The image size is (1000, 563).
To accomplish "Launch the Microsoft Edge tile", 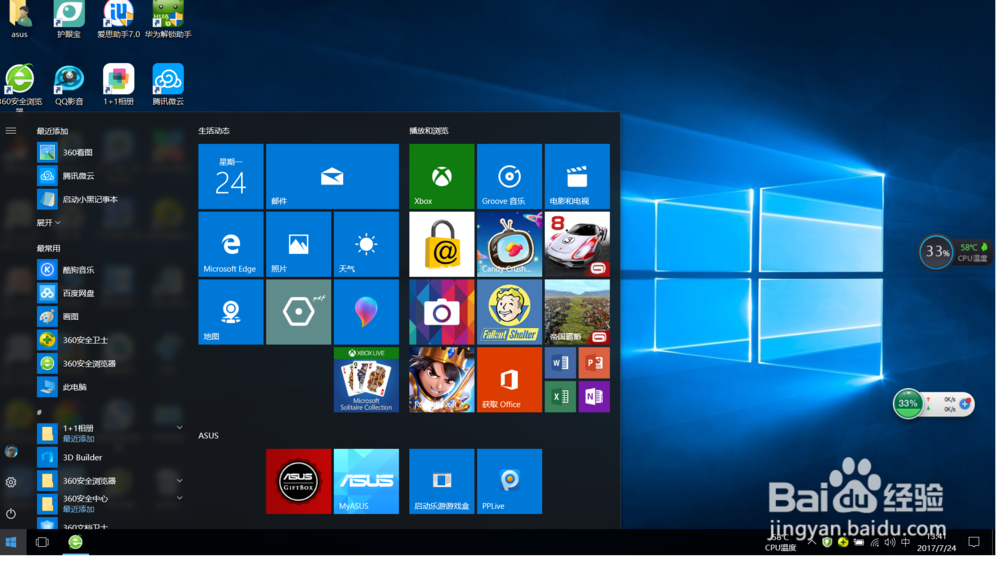I will 232,245.
